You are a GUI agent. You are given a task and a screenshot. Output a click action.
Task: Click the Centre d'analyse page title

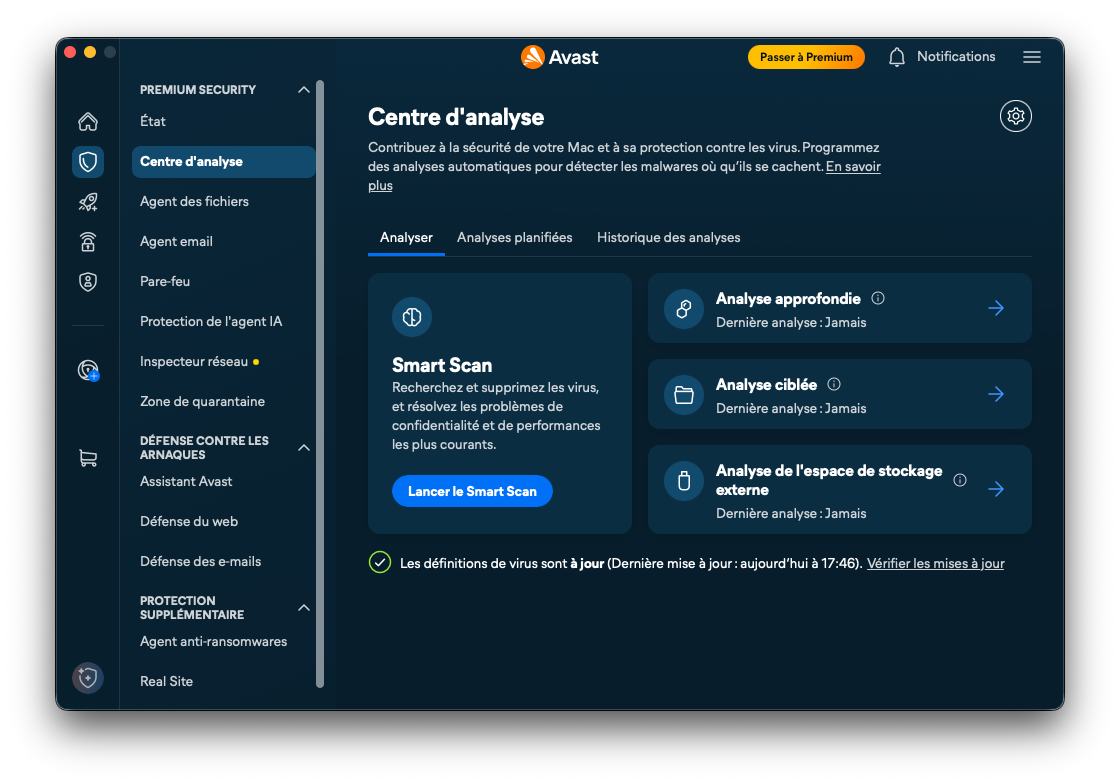(x=456, y=117)
